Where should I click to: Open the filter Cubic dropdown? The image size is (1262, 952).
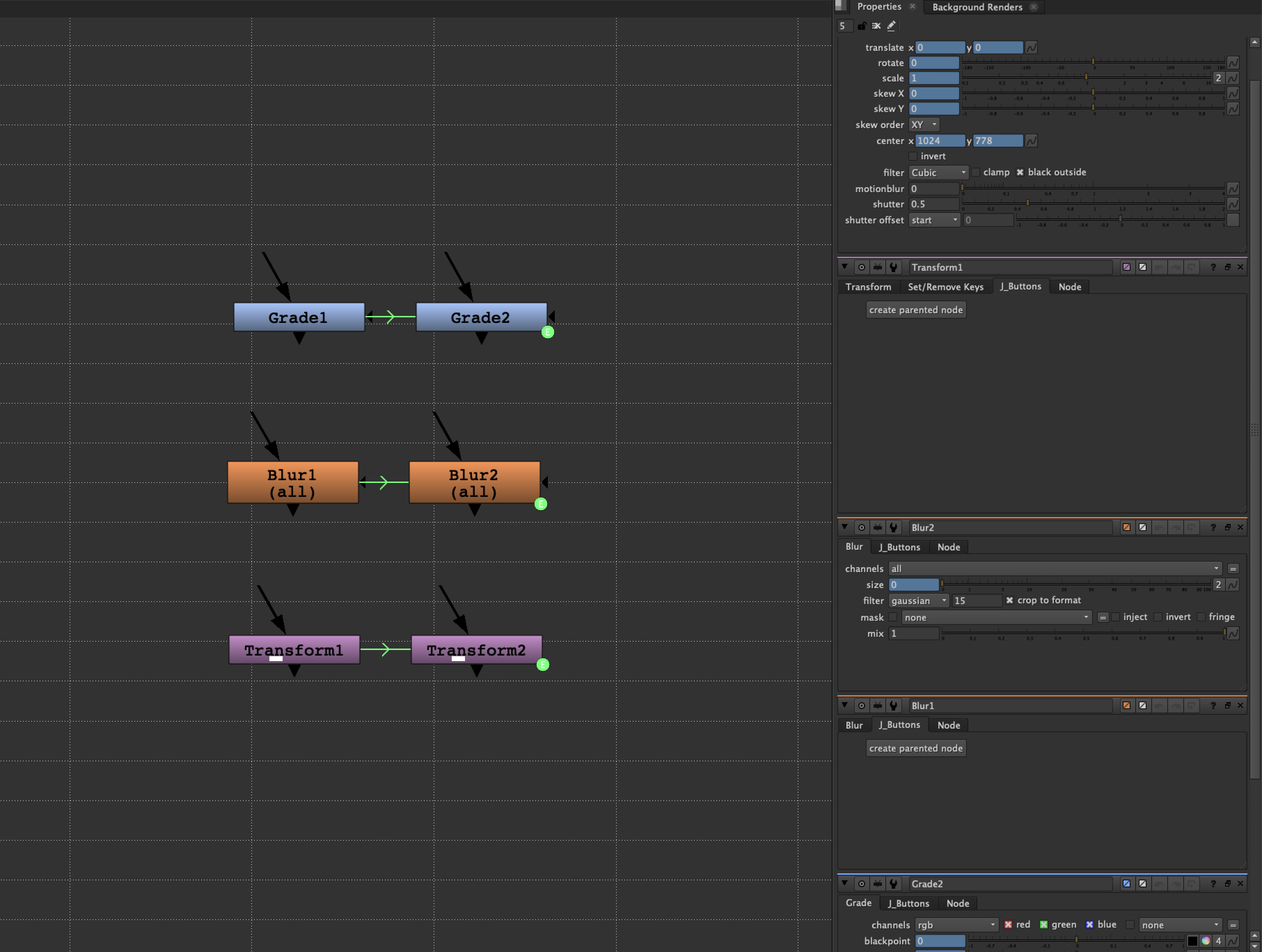coord(939,172)
